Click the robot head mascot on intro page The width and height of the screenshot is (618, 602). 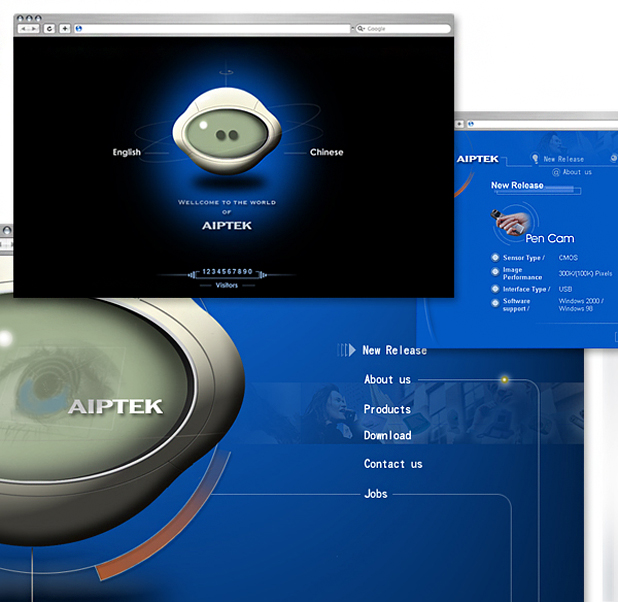point(227,131)
